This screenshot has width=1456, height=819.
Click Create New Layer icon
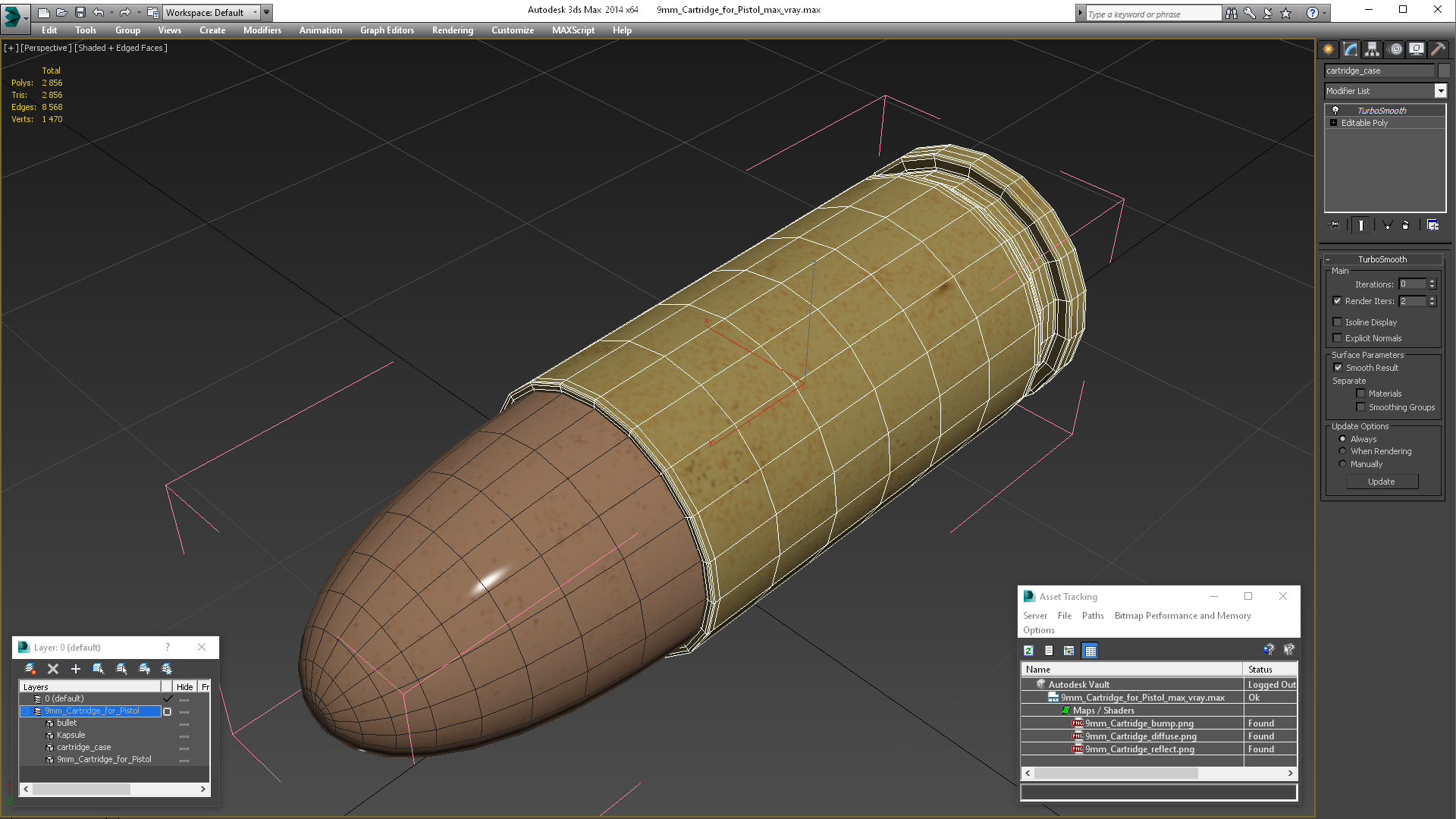click(30, 669)
